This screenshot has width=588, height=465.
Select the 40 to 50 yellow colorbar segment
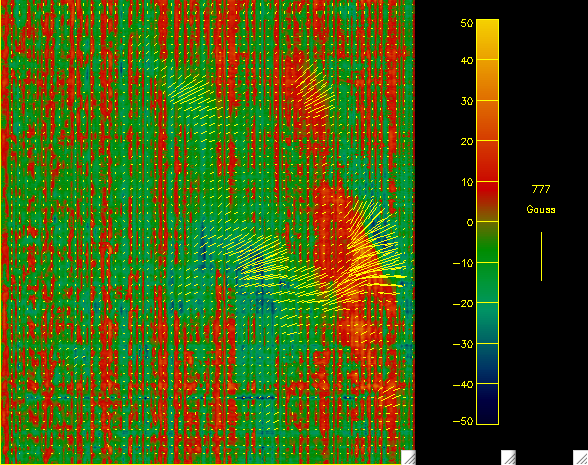point(487,39)
